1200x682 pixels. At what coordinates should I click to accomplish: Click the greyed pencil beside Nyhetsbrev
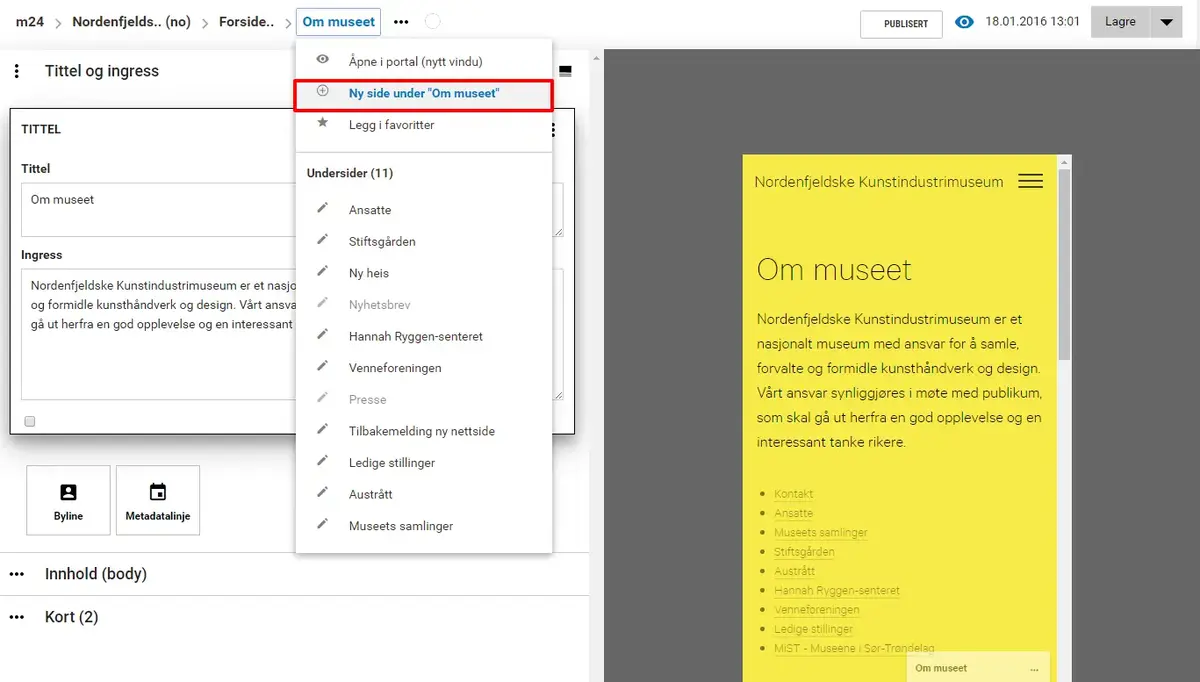pyautogui.click(x=322, y=303)
